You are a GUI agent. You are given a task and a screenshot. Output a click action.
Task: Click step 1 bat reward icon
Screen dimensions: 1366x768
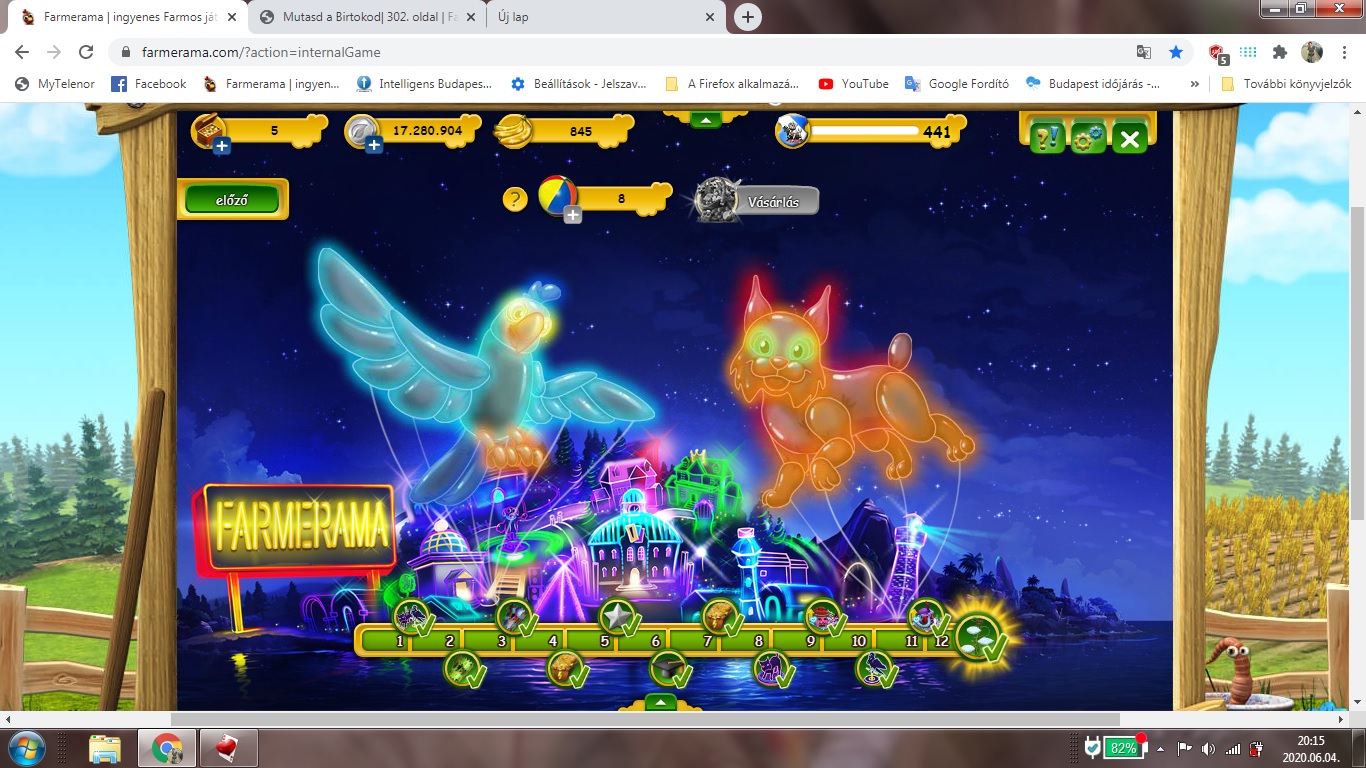coord(411,616)
